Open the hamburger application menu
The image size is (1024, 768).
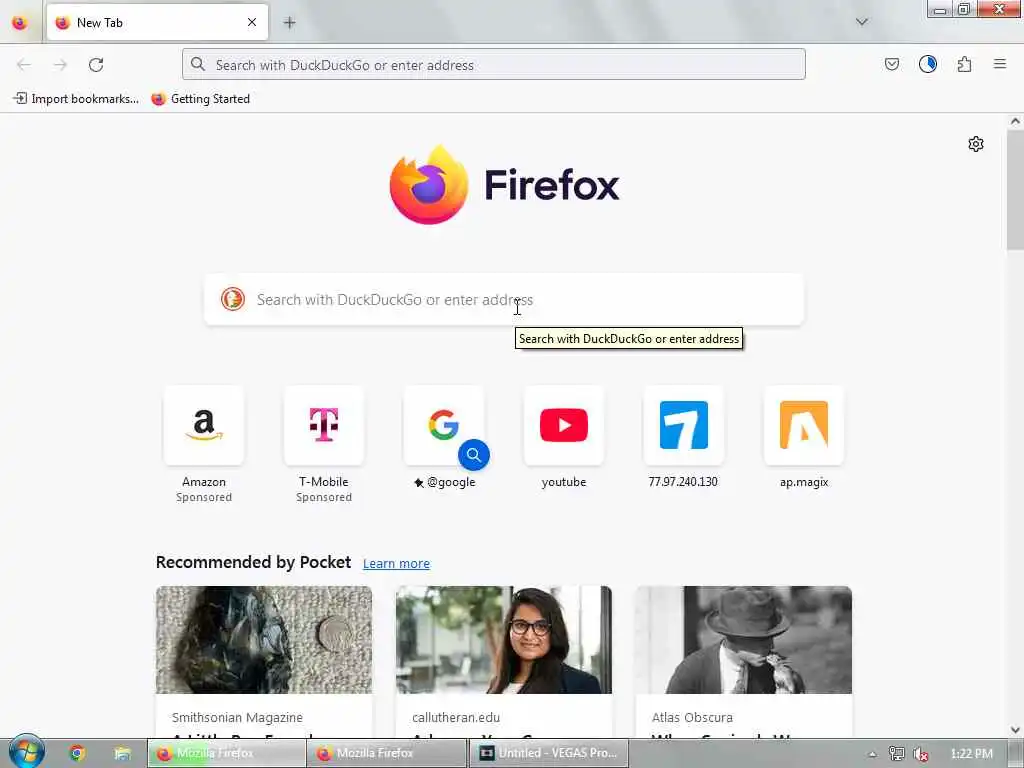point(1000,64)
